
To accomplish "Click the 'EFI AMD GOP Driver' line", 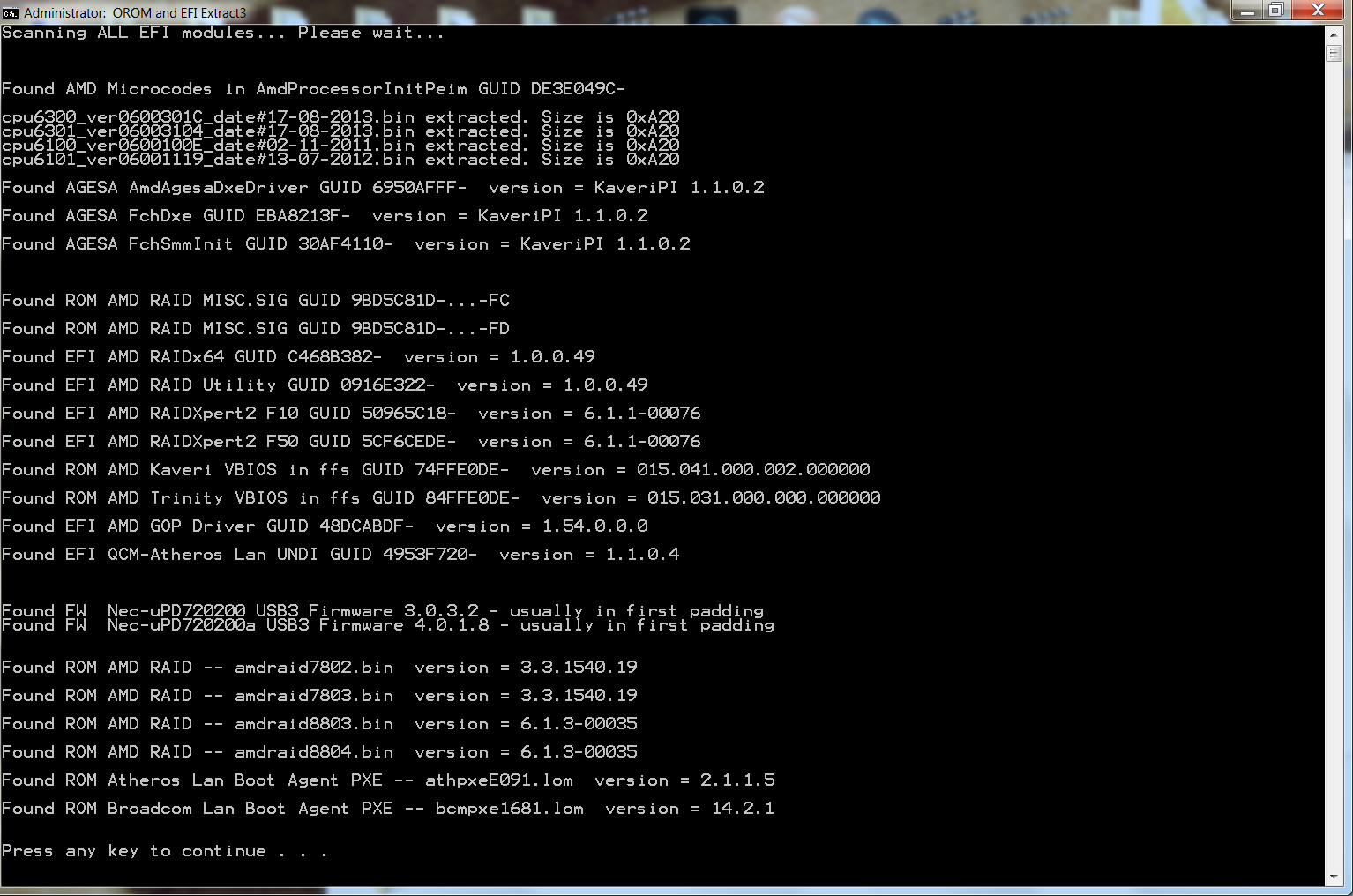I will (325, 526).
